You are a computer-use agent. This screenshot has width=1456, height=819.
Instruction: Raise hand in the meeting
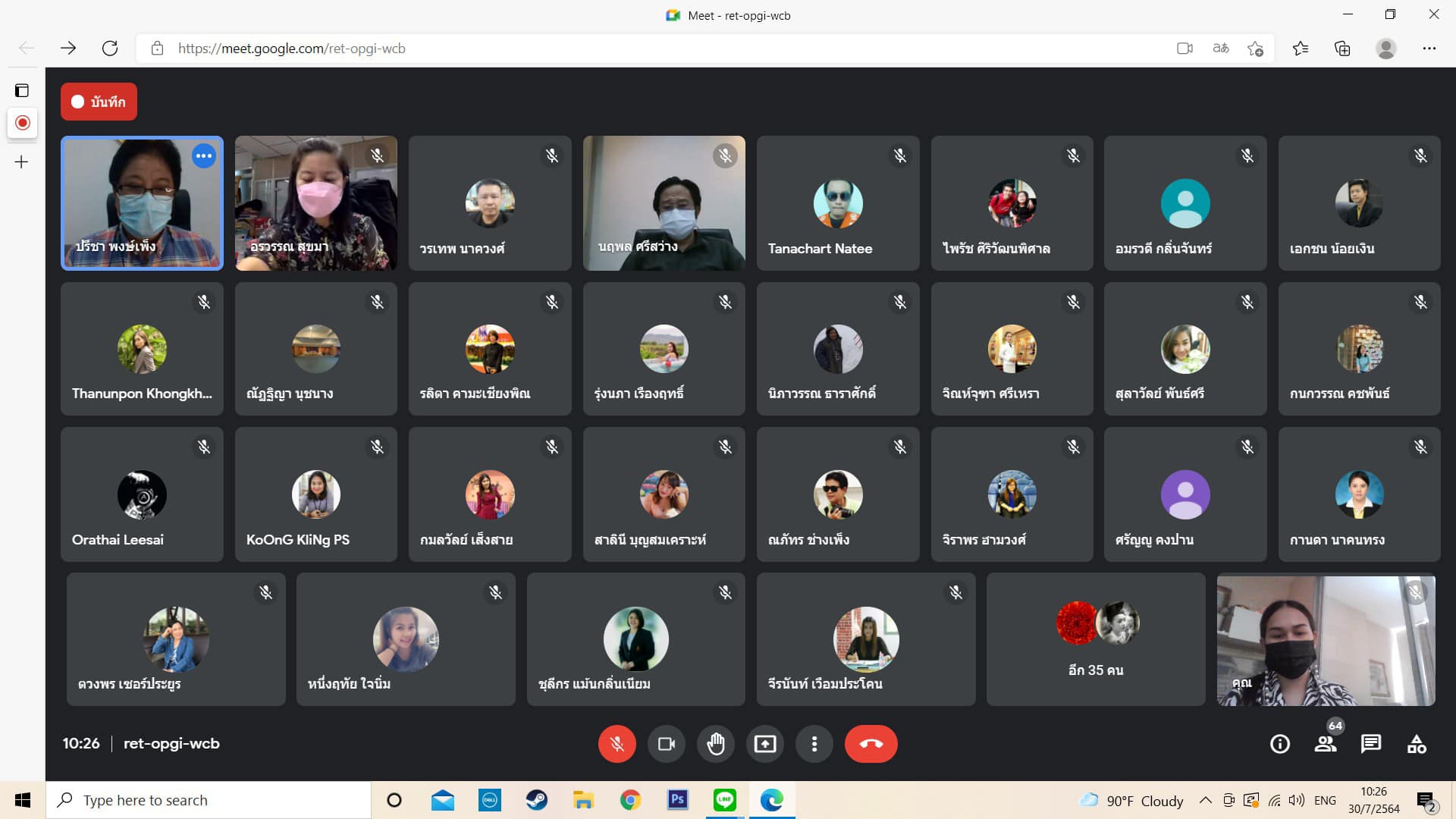[715, 744]
